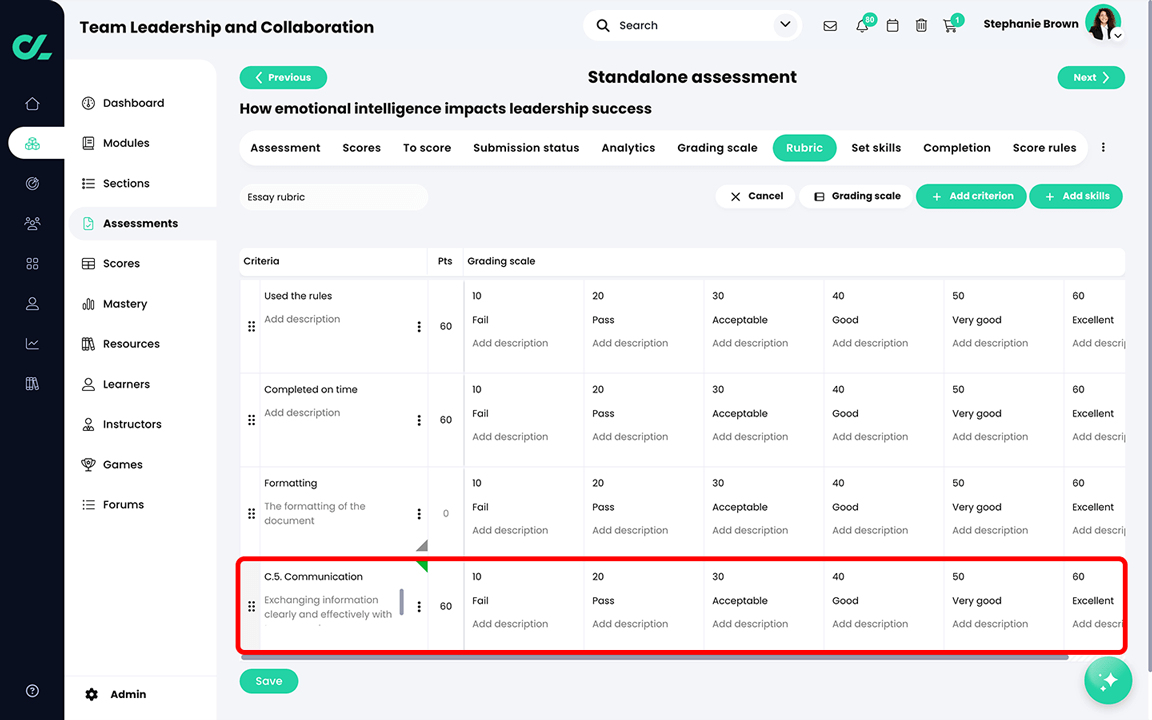Click Add skills button
Viewport: 1152px width, 720px height.
1076,196
